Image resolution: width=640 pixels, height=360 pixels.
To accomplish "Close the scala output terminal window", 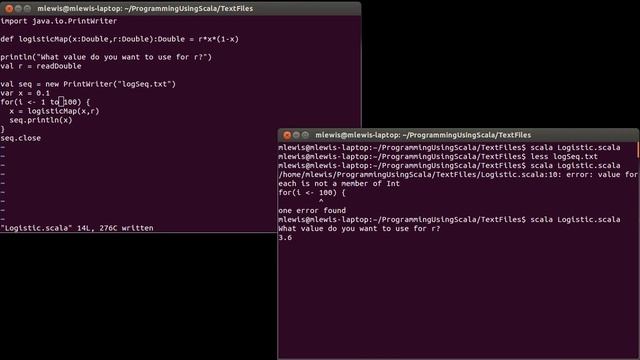I will [287, 135].
